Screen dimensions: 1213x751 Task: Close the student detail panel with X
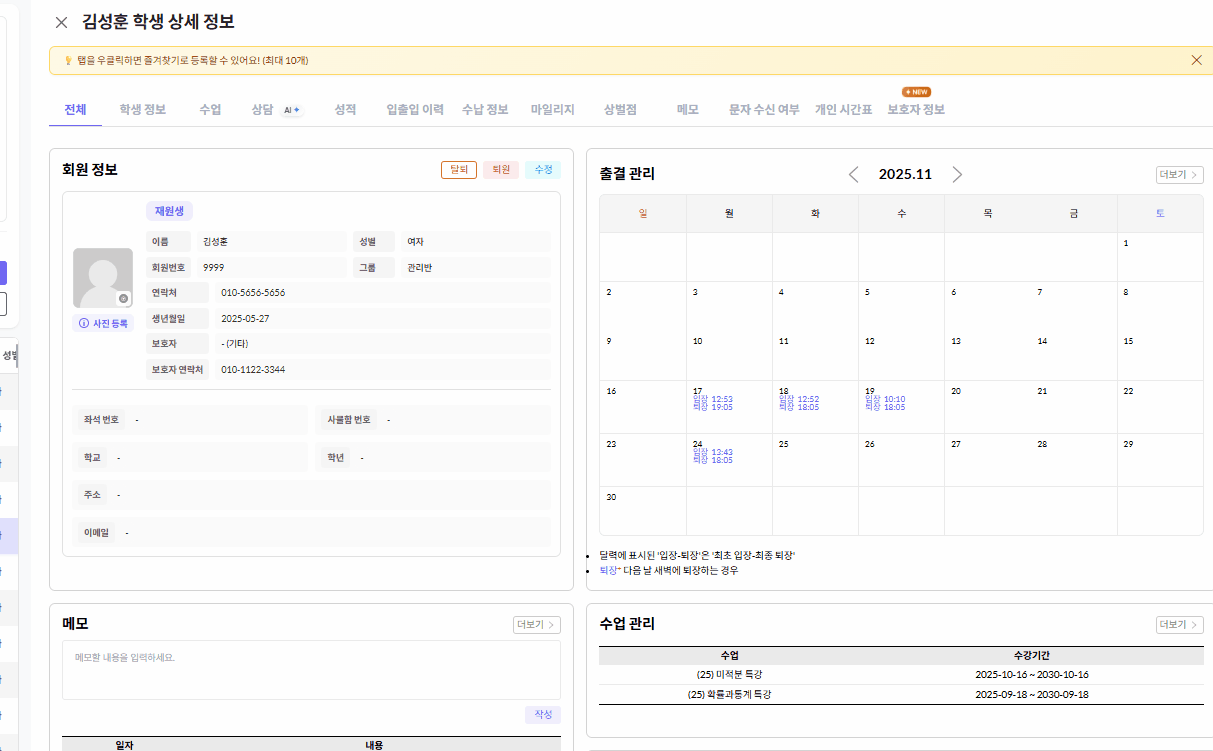pyautogui.click(x=62, y=22)
